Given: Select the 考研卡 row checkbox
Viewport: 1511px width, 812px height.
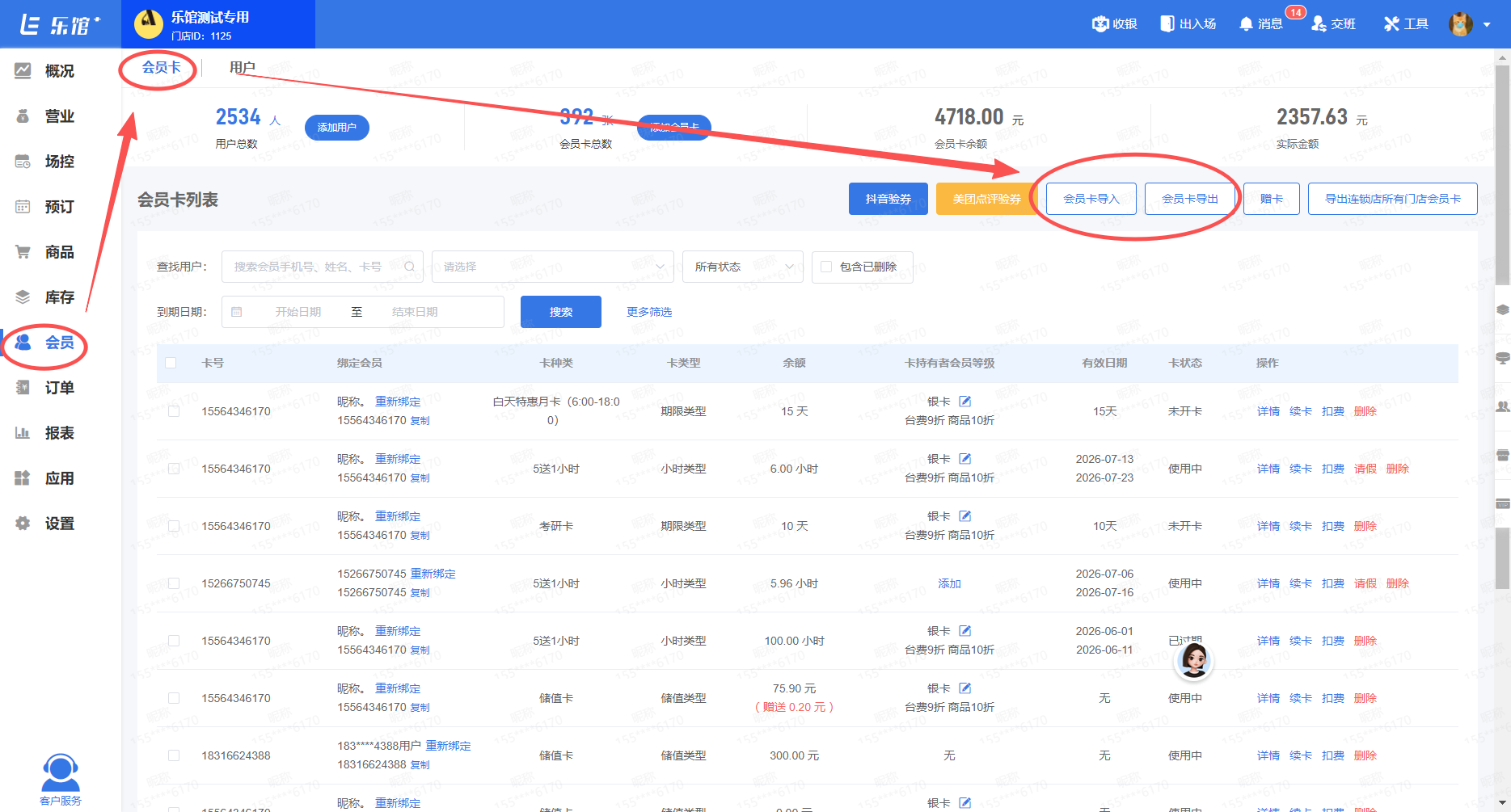Looking at the screenshot, I should (x=174, y=526).
